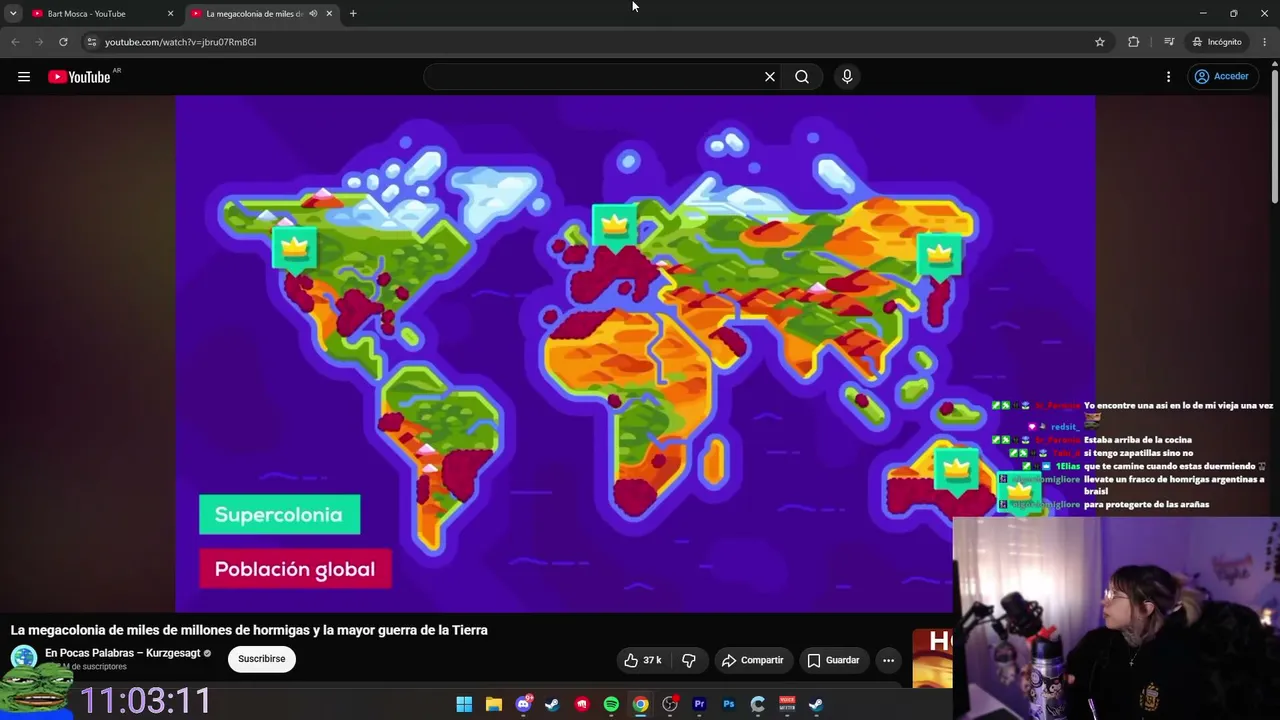Open Riot Client from the taskbar
Image resolution: width=1280 pixels, height=720 pixels.
(x=582, y=704)
